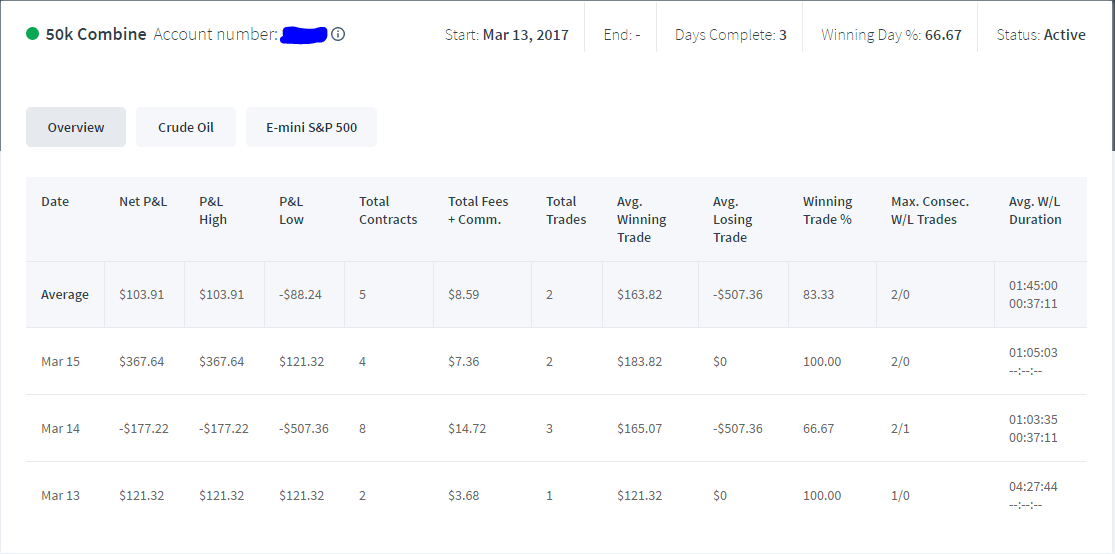This screenshot has width=1115, height=554.
Task: Click the Average row label
Action: click(65, 294)
